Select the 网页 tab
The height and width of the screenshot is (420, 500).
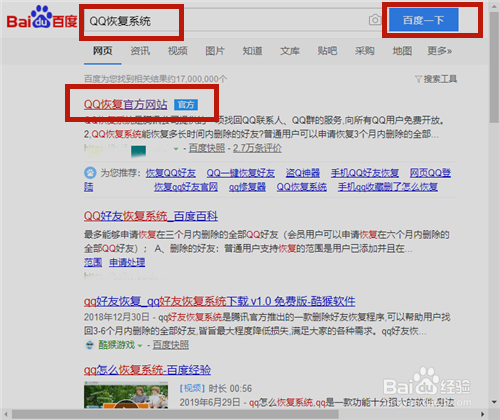102,51
